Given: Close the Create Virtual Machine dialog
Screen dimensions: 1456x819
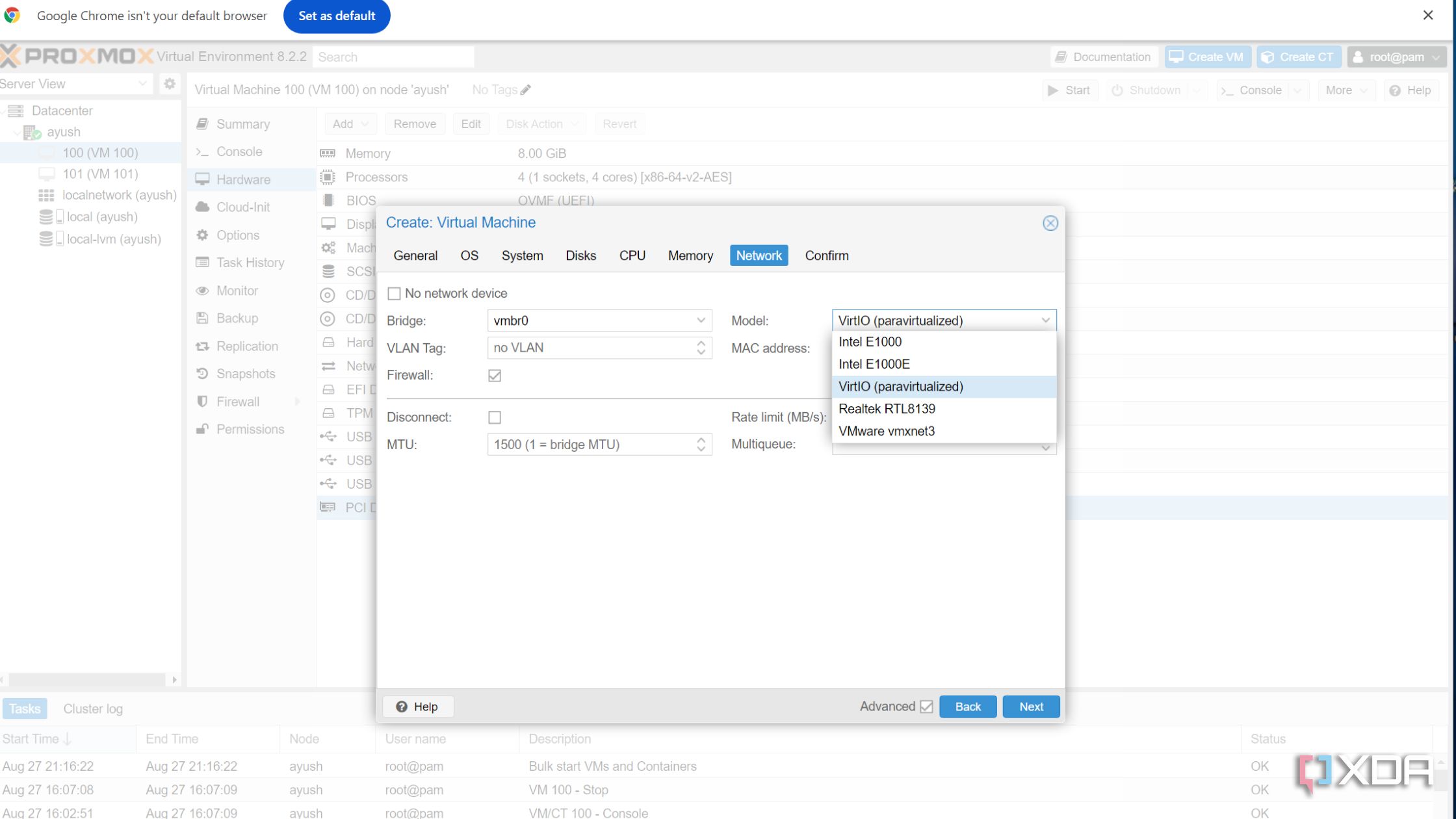Looking at the screenshot, I should point(1050,223).
